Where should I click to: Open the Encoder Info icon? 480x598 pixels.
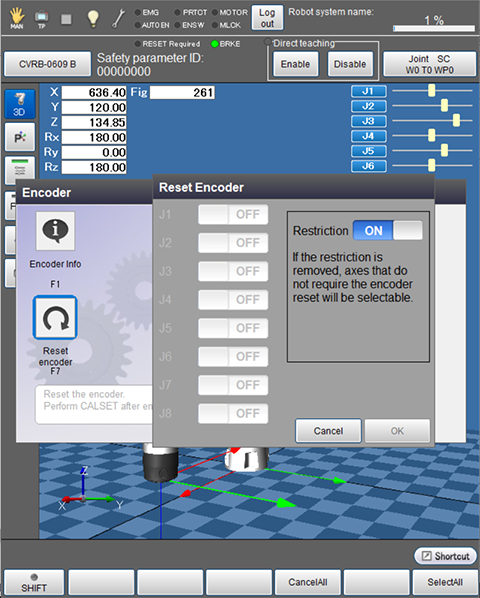pyautogui.click(x=55, y=231)
